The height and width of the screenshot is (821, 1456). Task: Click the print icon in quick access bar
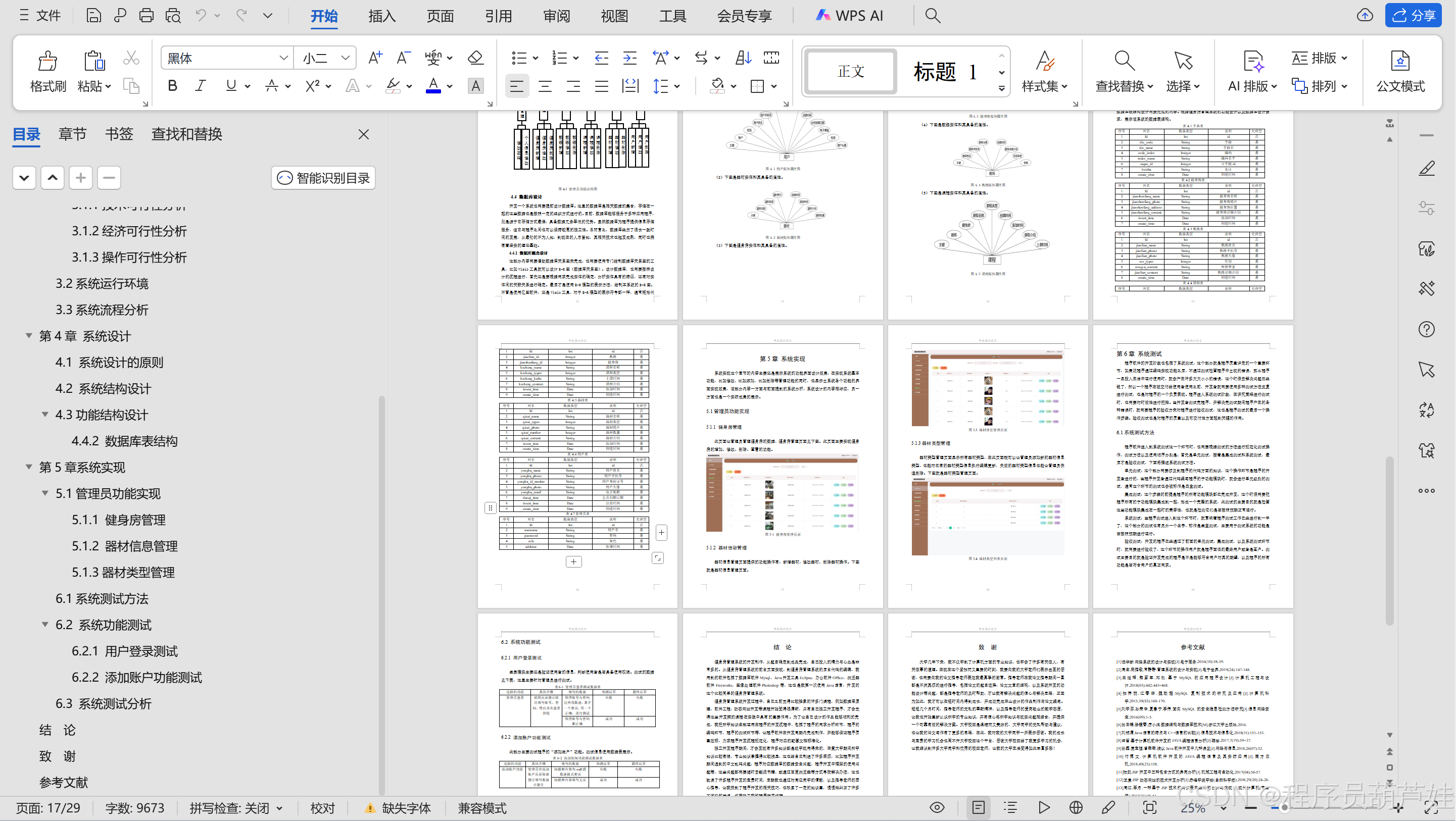coord(147,15)
